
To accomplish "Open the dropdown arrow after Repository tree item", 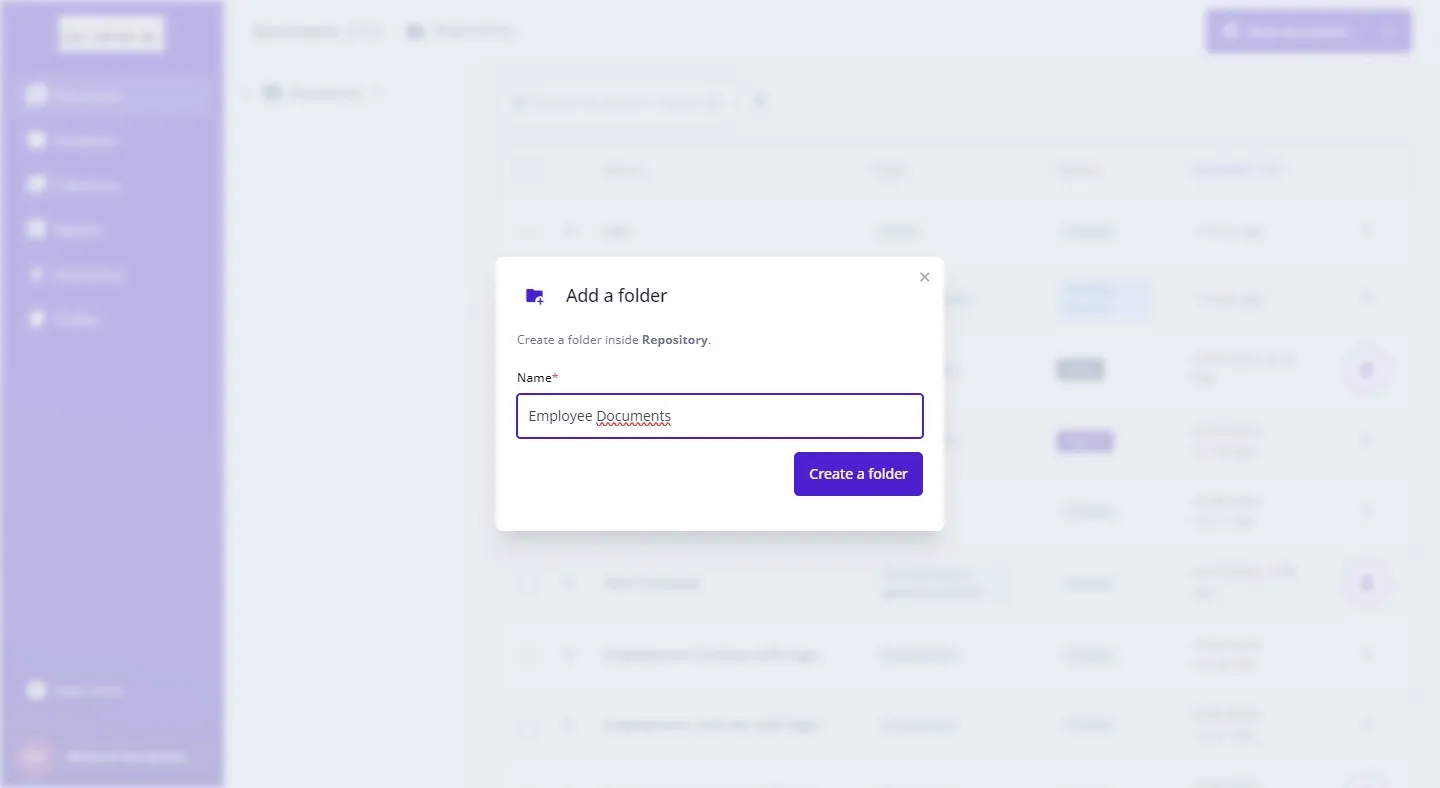I will pyautogui.click(x=378, y=94).
